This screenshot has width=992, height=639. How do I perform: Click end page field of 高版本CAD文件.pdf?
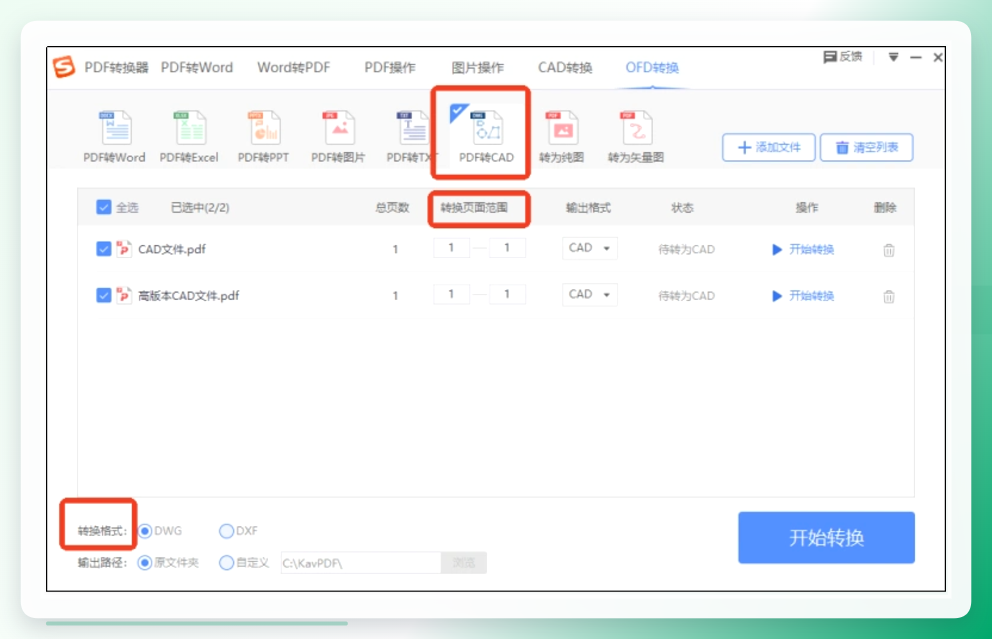[507, 294]
